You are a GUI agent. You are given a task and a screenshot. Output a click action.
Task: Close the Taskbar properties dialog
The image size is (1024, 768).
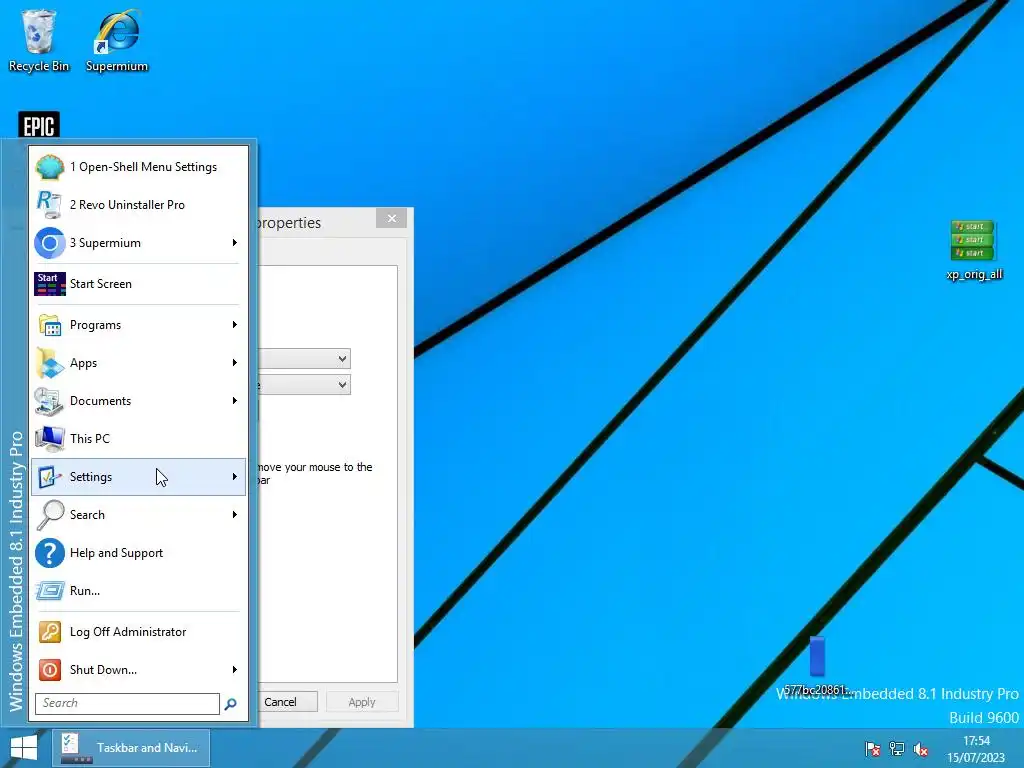pos(391,218)
